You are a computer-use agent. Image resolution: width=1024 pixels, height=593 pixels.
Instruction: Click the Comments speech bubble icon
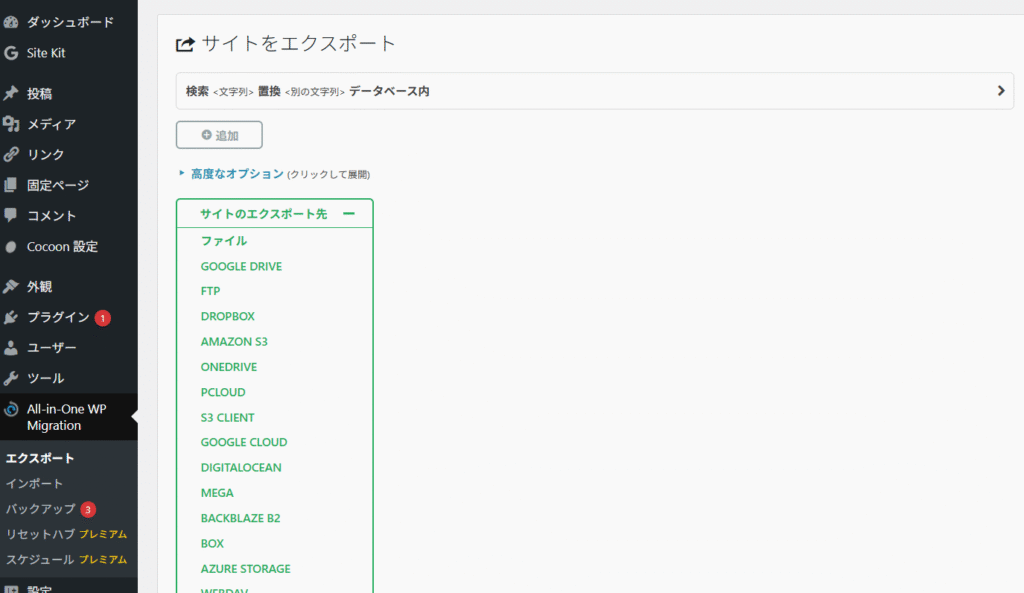11,215
